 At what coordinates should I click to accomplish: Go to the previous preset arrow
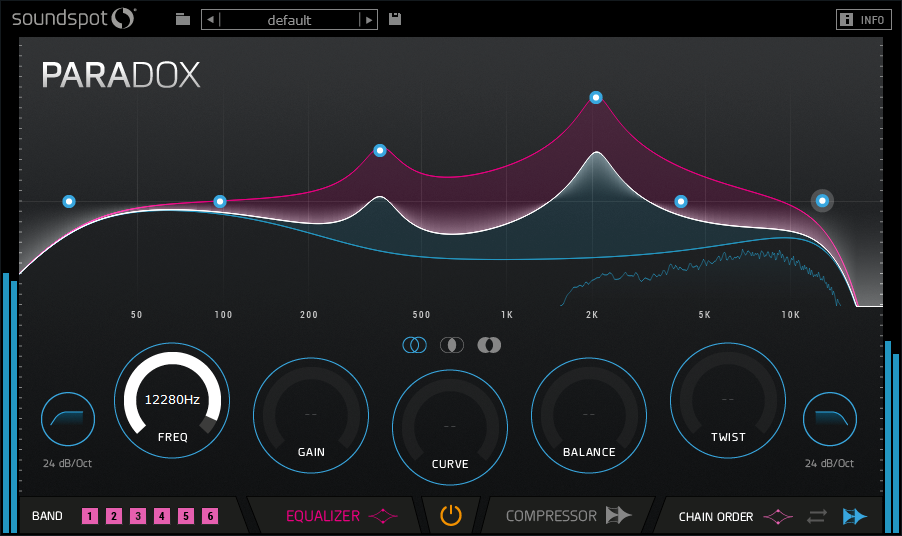click(x=210, y=20)
